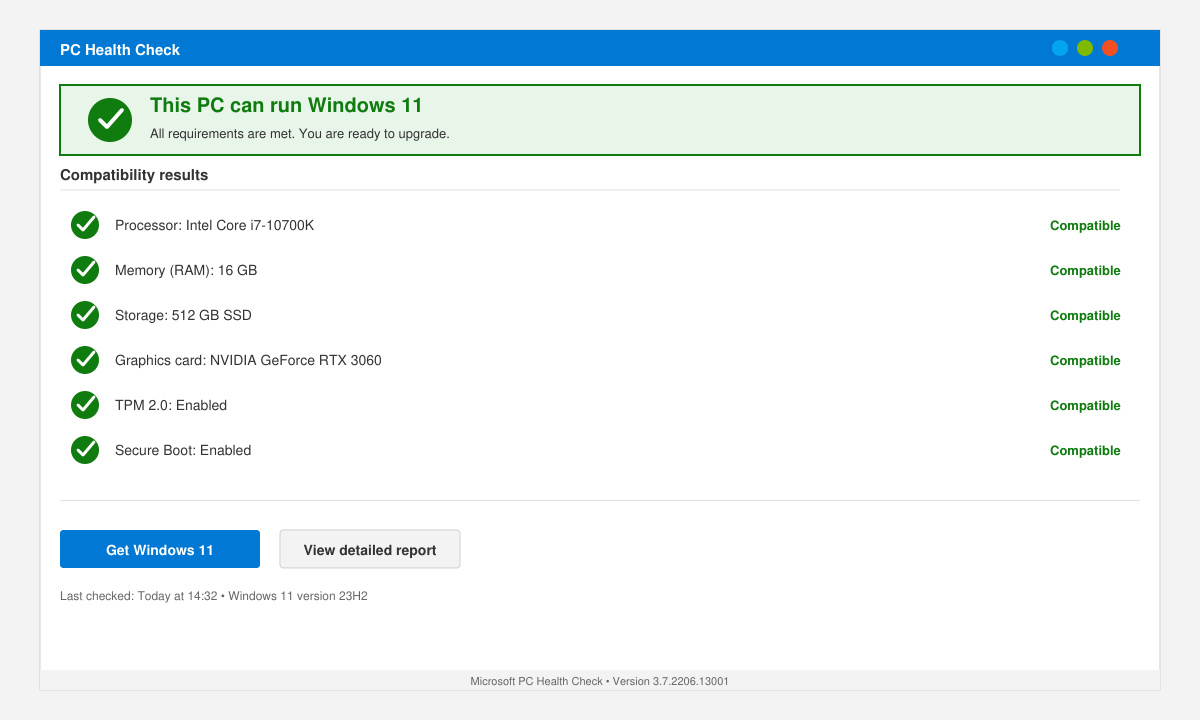The width and height of the screenshot is (1200, 720).
Task: Click the 'Last checked: Today at 14:32' text
Action: [139, 596]
